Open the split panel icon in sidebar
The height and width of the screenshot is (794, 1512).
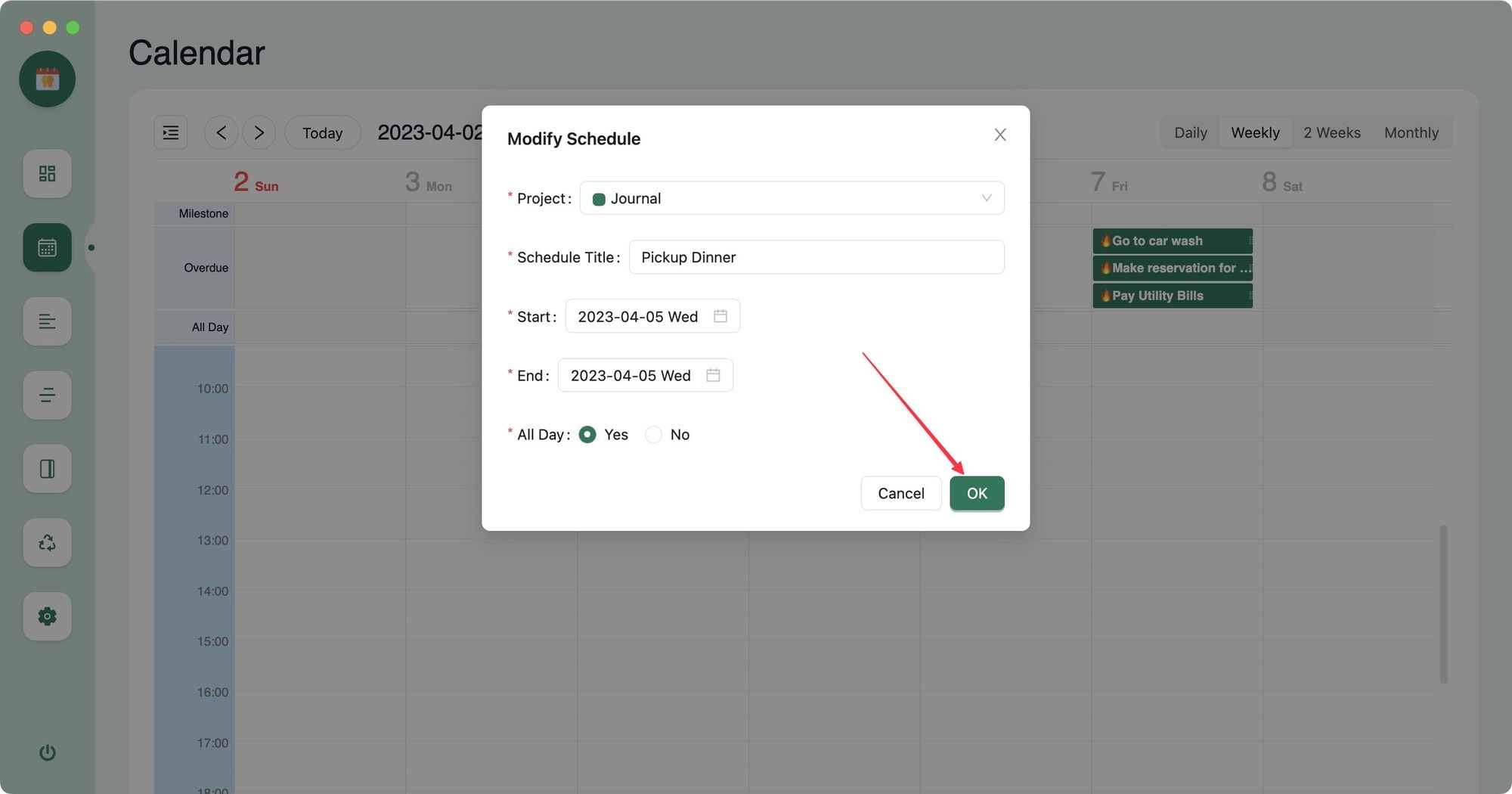(47, 469)
